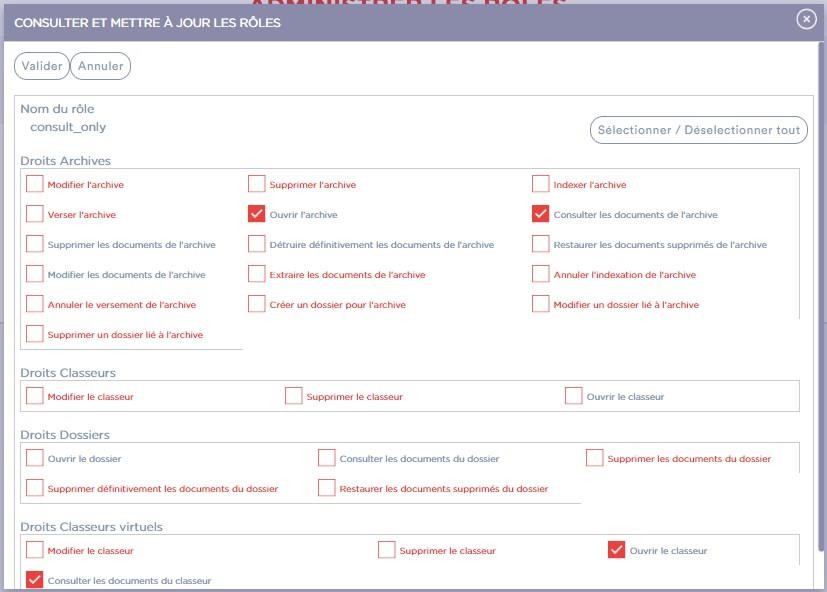Close the role dialog with X icon

pos(806,19)
